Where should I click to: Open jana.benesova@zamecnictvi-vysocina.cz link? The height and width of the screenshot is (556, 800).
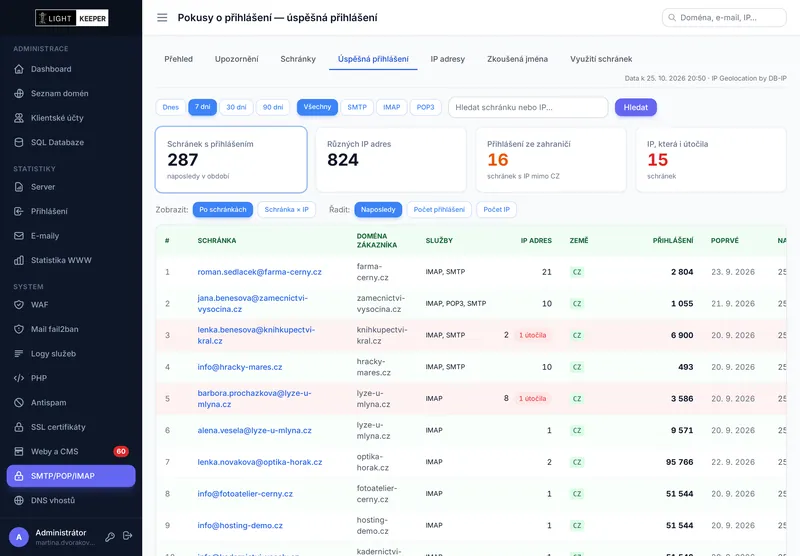click(253, 304)
